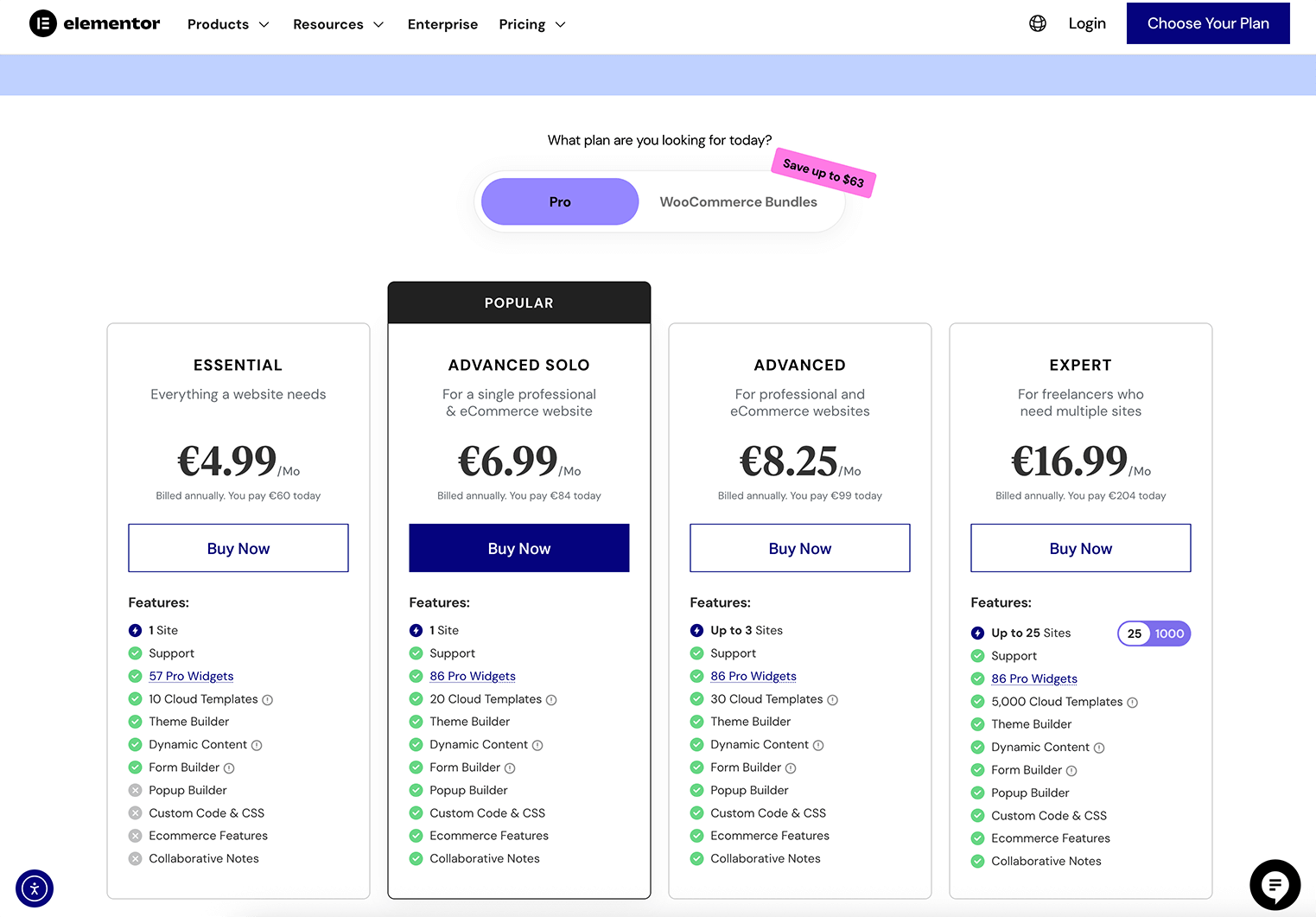
Task: Expand the Pricing dropdown menu
Action: point(531,24)
